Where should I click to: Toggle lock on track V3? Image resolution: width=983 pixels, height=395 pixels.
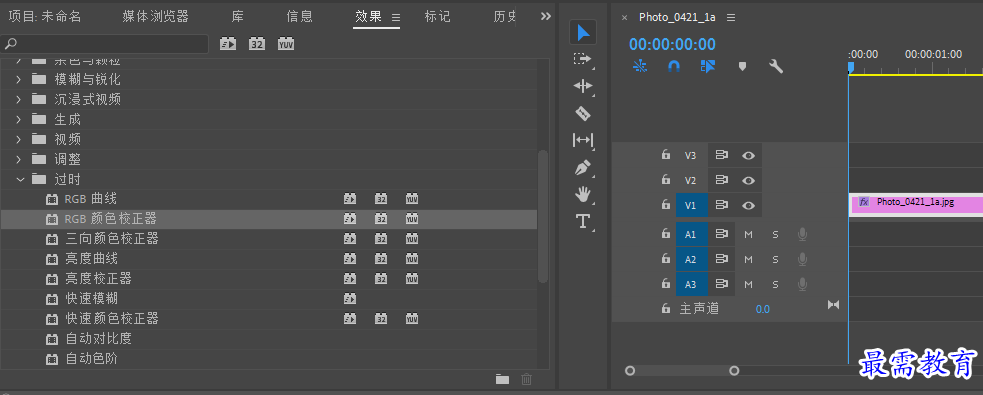666,155
